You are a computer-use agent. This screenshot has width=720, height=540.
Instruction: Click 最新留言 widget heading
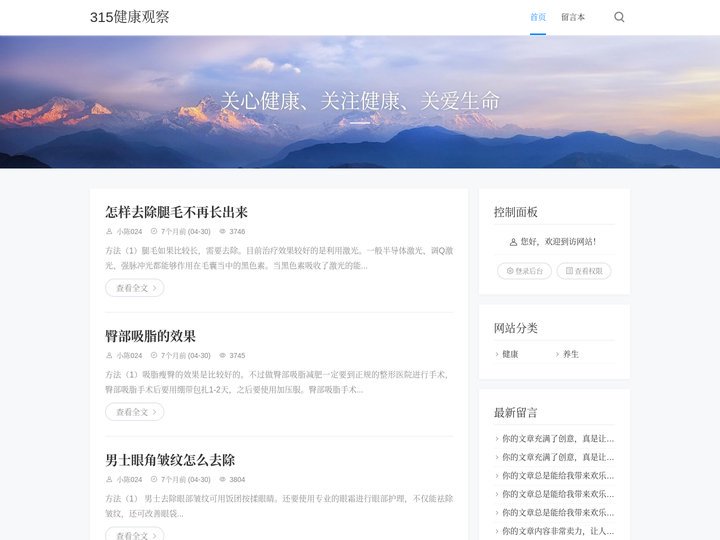tap(516, 412)
